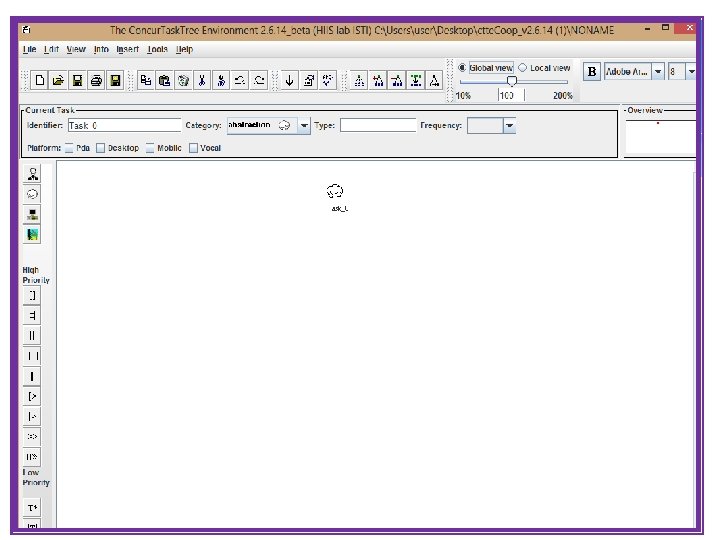
Task: Click the []>> enabling with information operator
Action: 32,457
